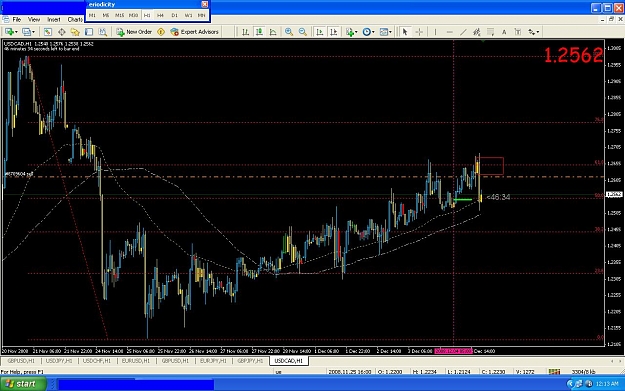Switch periodicity to H4

pos(161,15)
